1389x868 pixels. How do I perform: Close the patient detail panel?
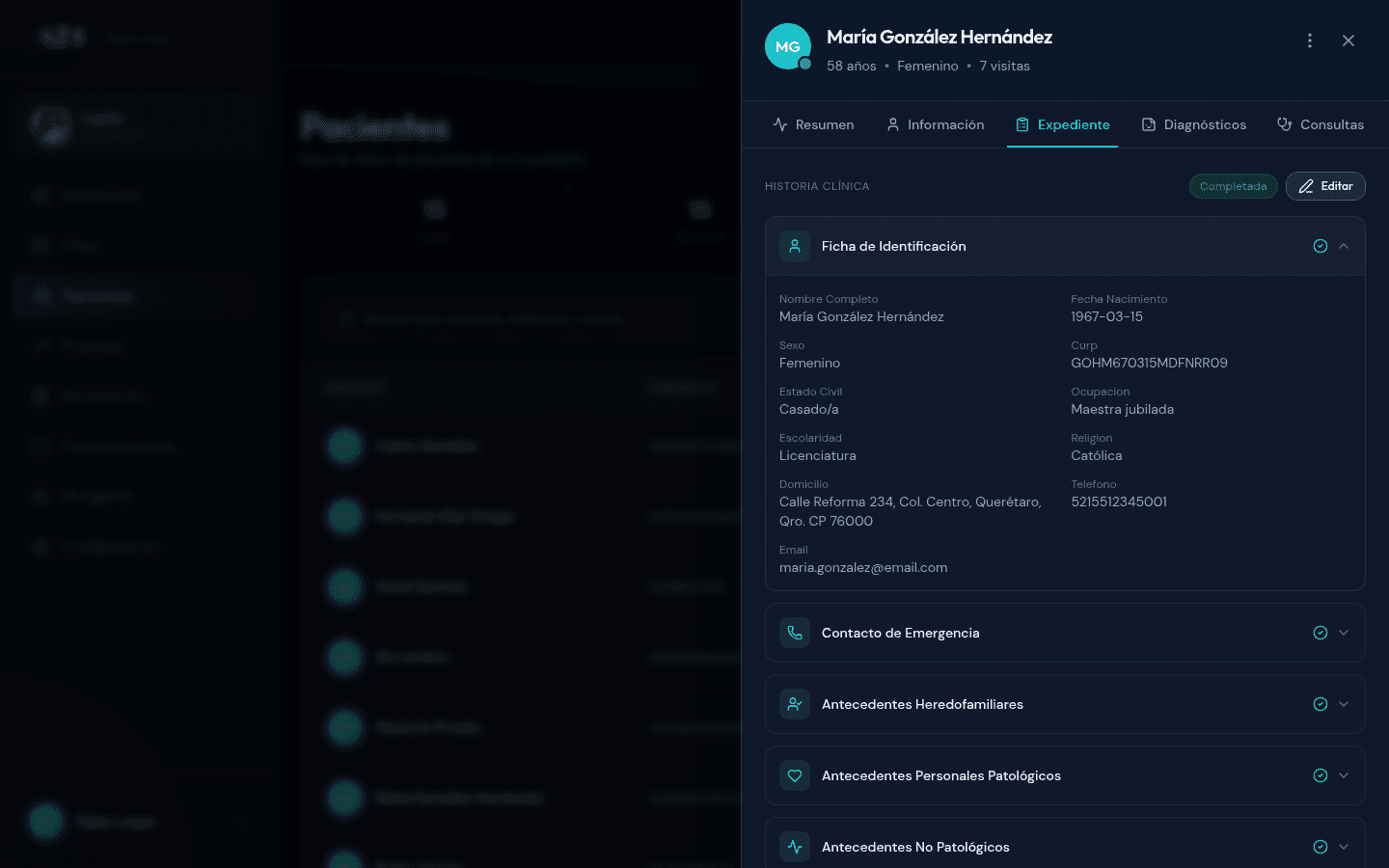(x=1348, y=41)
